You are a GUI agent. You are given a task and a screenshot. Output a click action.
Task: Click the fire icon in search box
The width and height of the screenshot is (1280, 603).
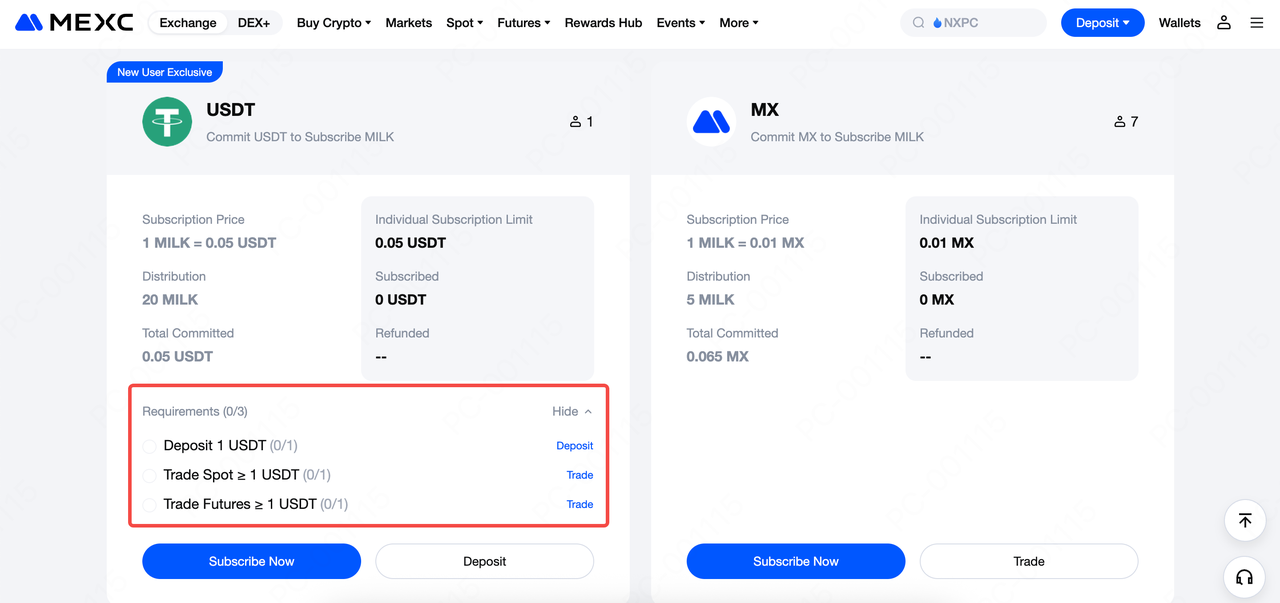click(937, 23)
